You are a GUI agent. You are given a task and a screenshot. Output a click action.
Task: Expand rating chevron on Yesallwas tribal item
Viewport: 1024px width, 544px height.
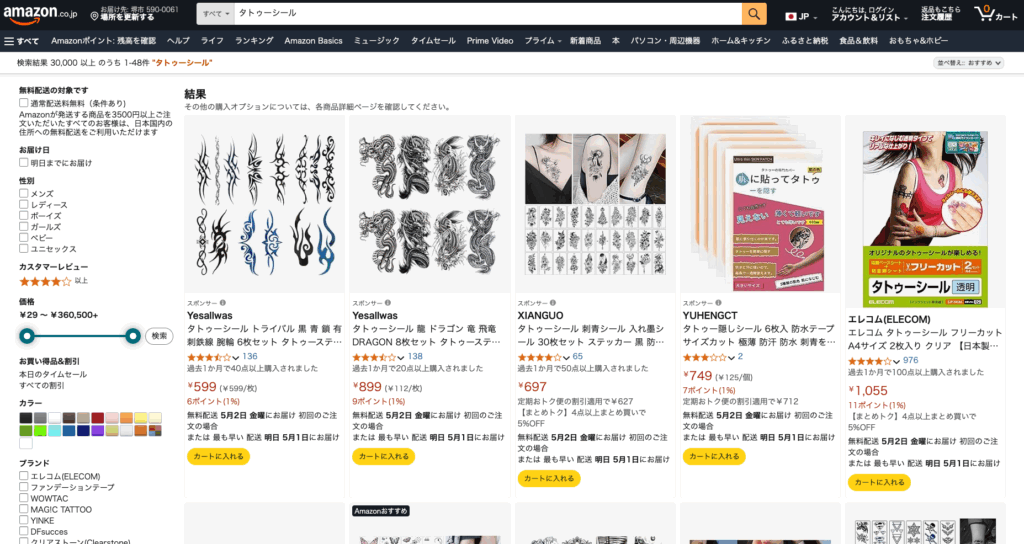[x=236, y=358]
